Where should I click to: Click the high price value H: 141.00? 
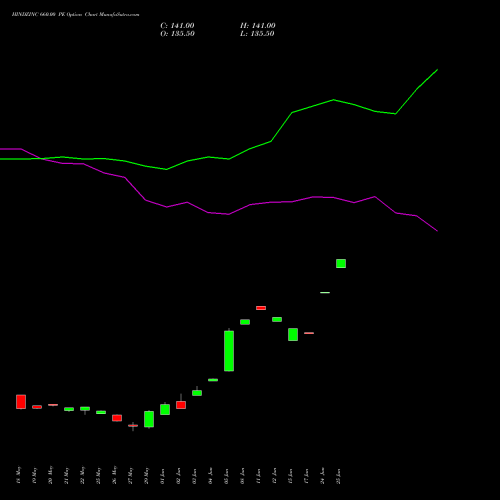[x=258, y=26]
